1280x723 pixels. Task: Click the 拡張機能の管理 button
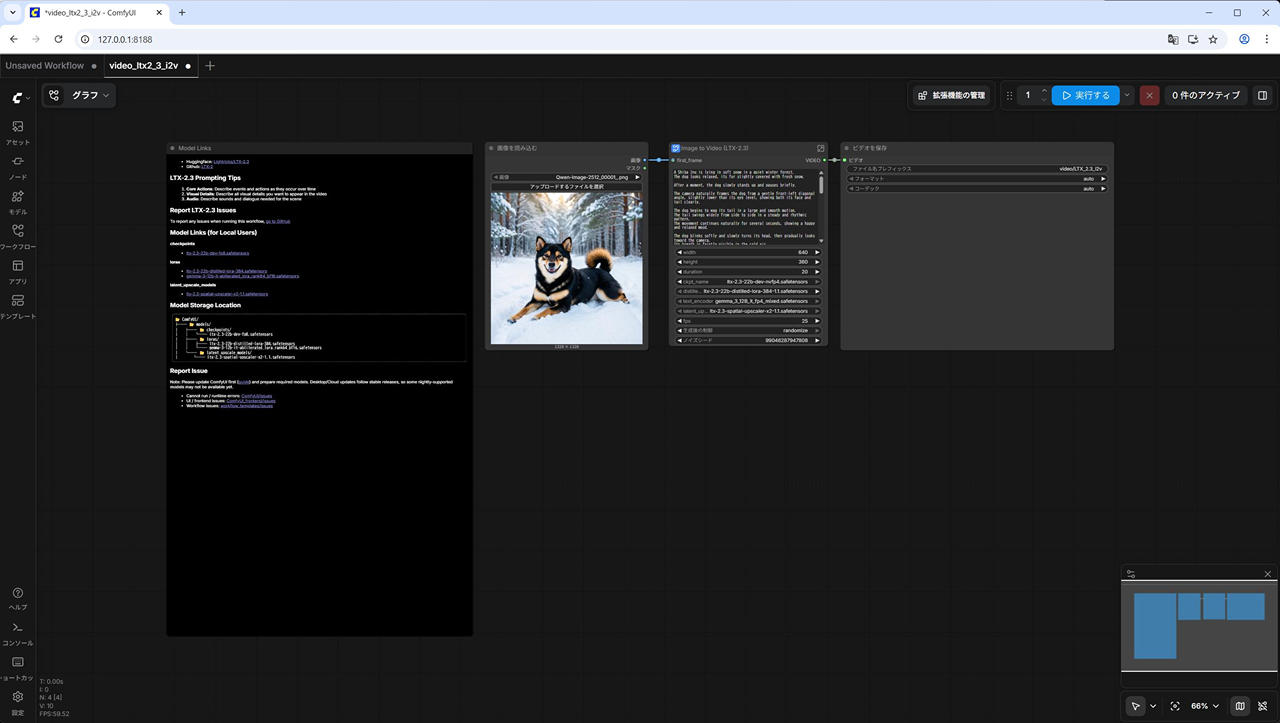coord(951,96)
